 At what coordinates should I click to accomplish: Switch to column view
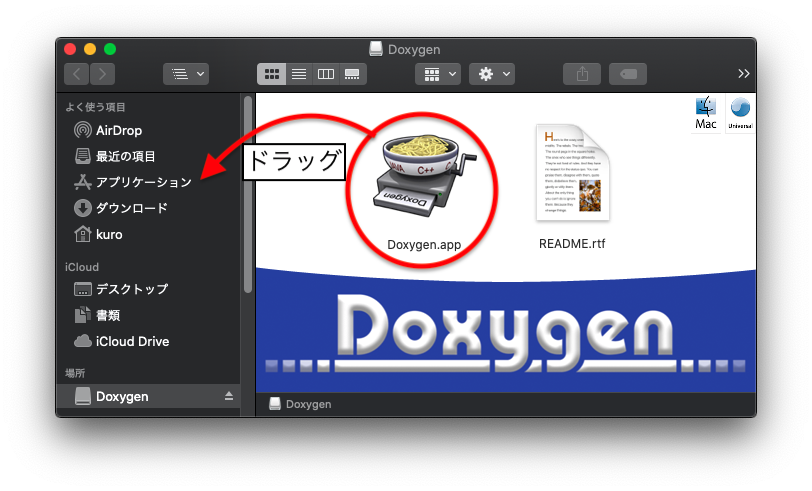pos(326,74)
